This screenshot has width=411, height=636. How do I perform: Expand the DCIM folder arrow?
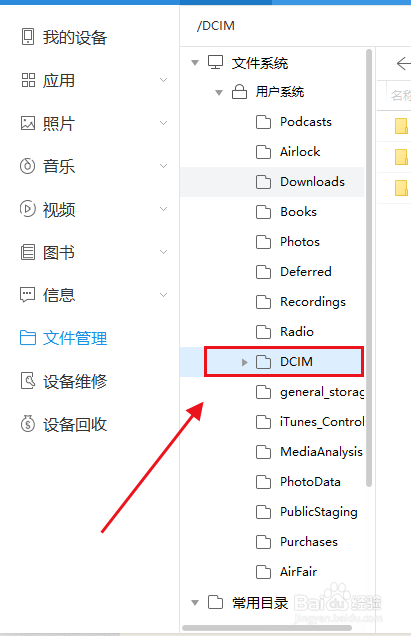pos(244,362)
